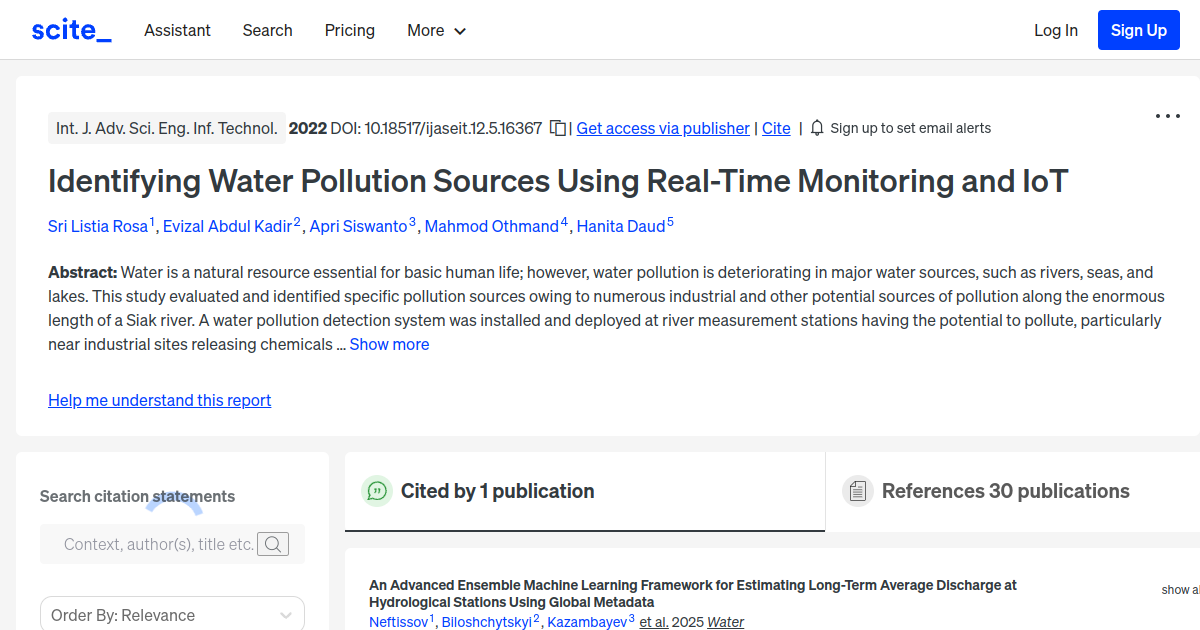The height and width of the screenshot is (630, 1200).
Task: Open the More navigation menu
Action: tap(436, 30)
